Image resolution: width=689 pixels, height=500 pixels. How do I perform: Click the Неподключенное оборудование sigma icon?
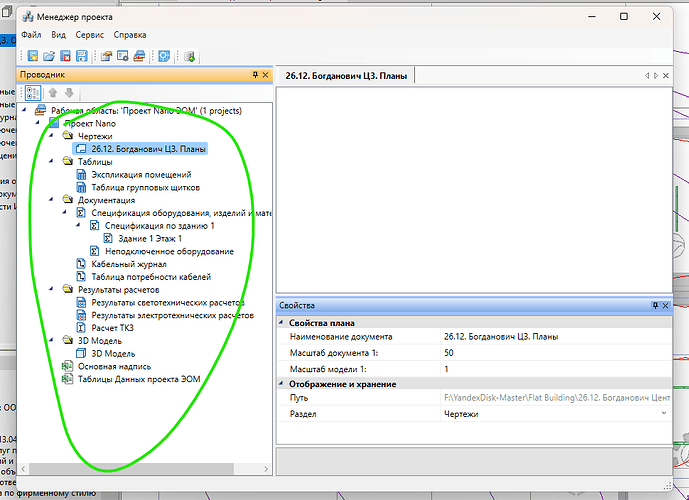coord(94,251)
